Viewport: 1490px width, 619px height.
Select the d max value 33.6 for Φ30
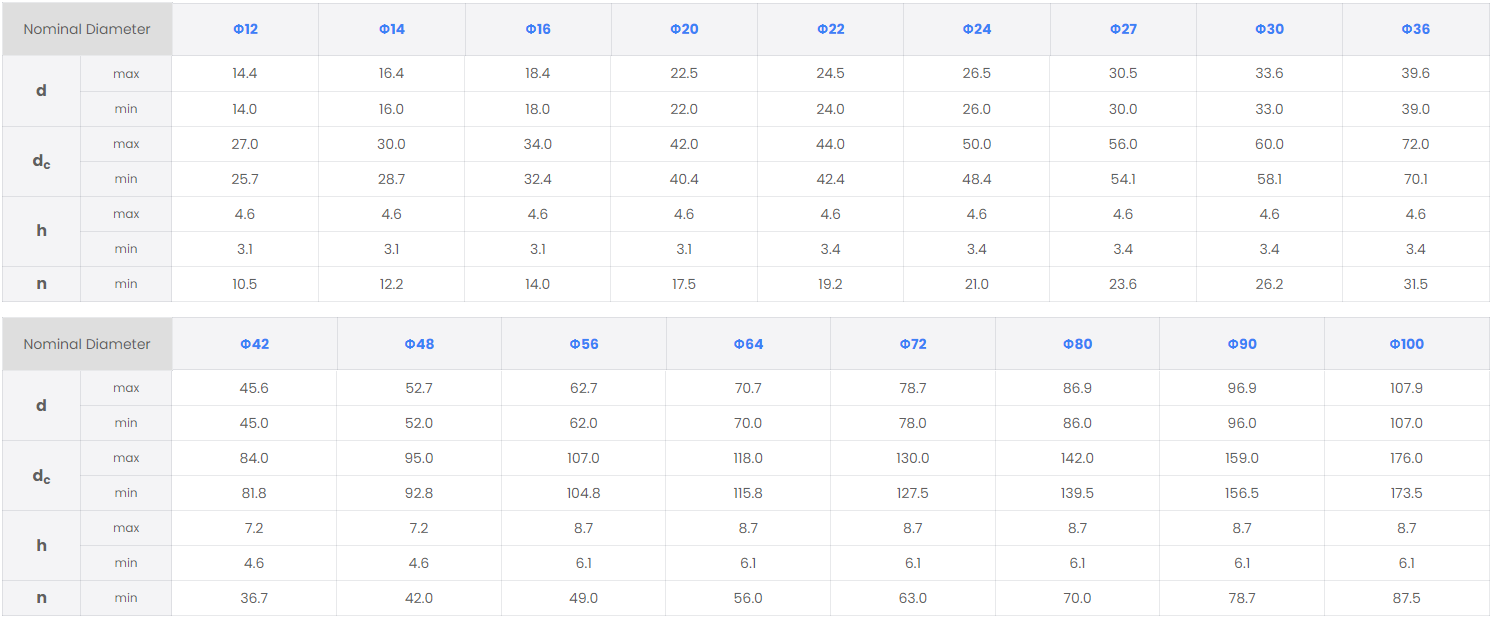[1269, 74]
